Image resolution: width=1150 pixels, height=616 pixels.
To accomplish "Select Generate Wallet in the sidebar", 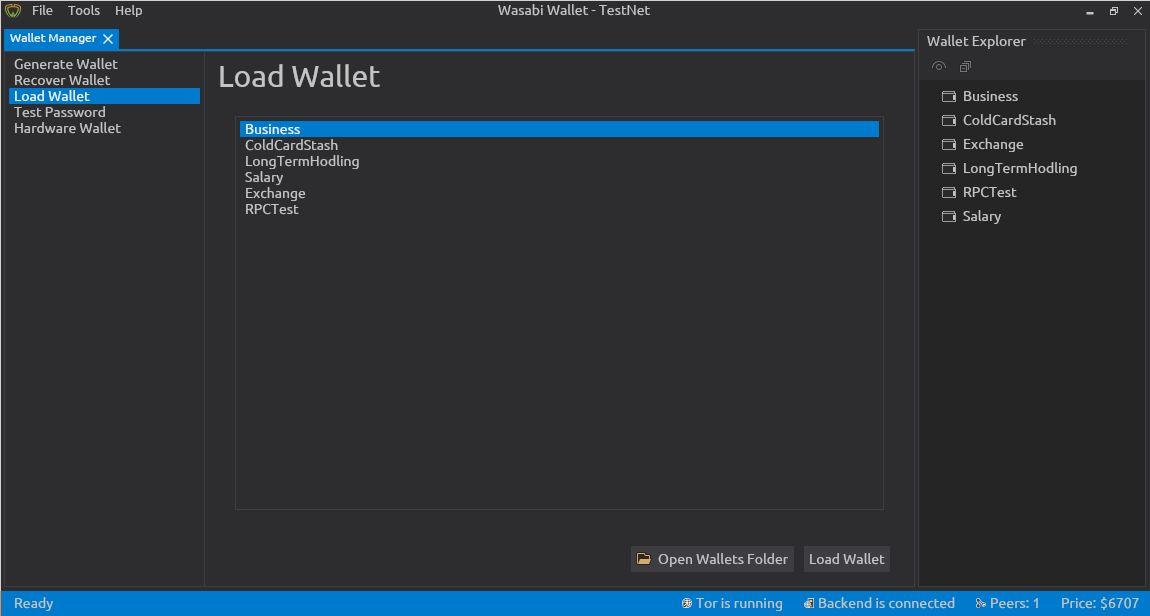I will [x=104, y=65].
